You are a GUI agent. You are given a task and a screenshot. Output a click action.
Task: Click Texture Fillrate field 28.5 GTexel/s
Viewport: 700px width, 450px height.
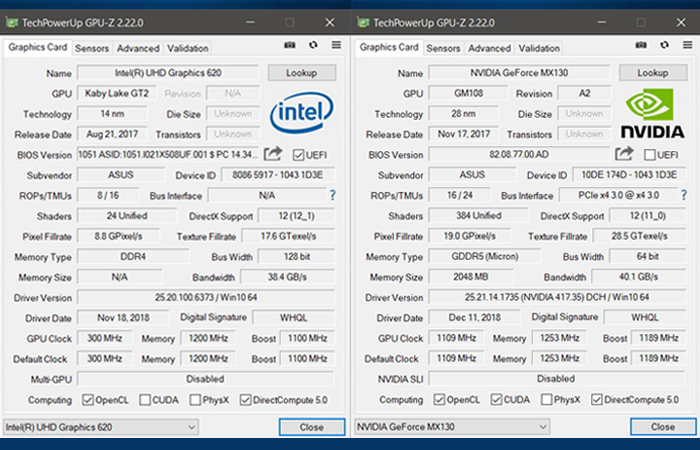coord(639,236)
